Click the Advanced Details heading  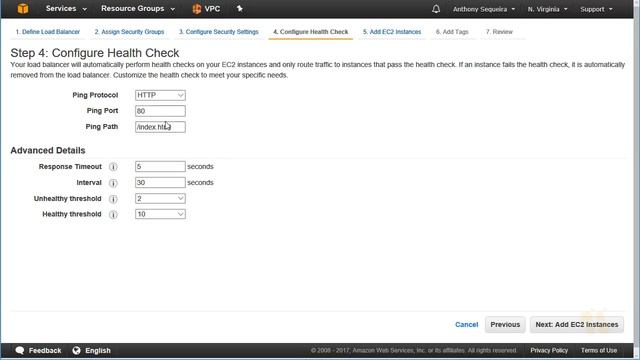pyautogui.click(x=48, y=150)
